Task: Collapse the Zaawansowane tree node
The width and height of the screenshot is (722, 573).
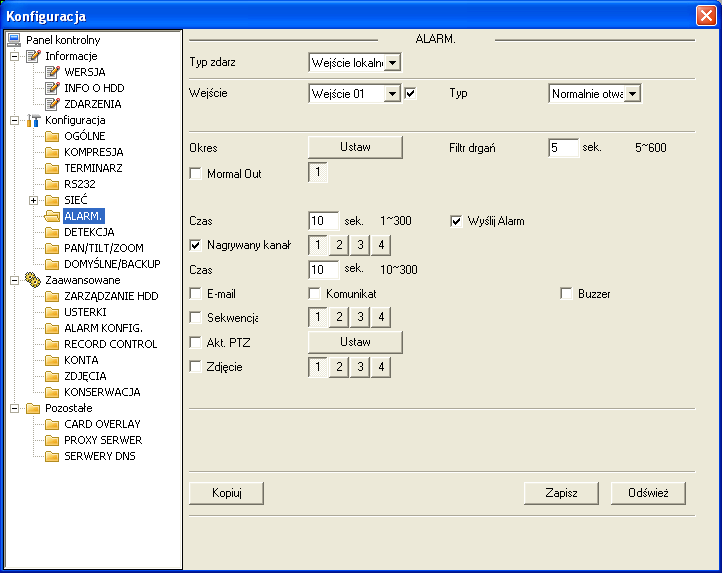Action: tap(15, 280)
